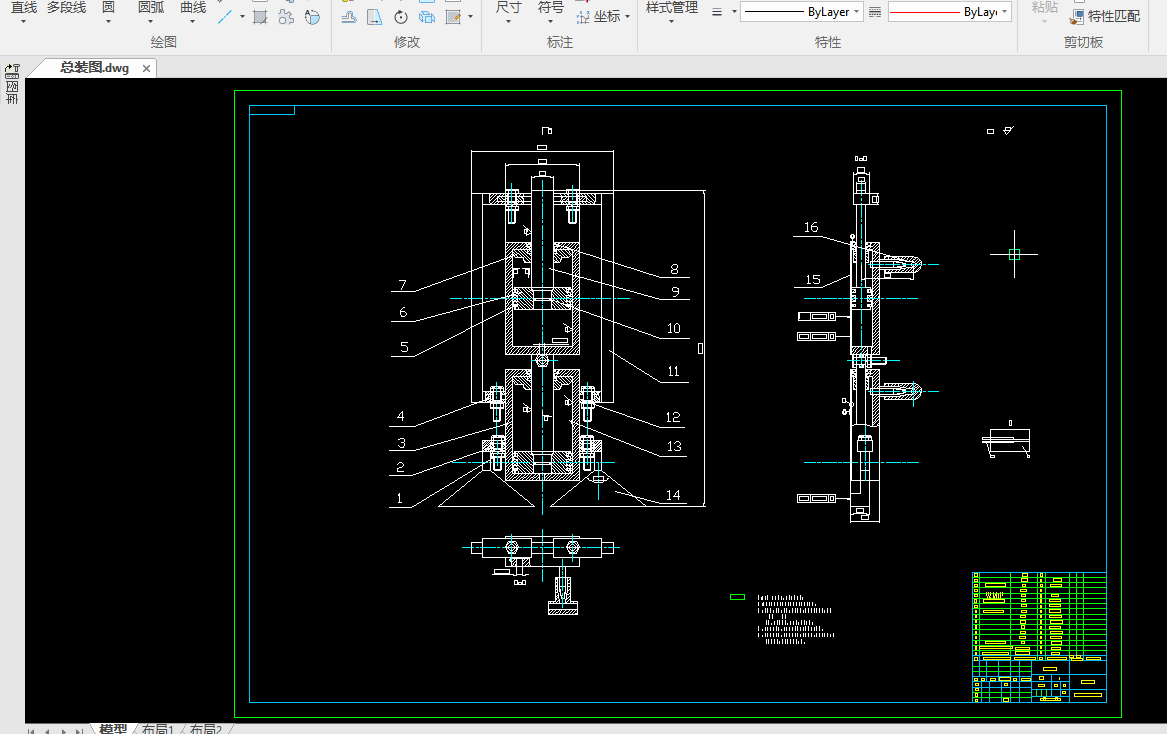Click the lineweight lines icon
The height and width of the screenshot is (734, 1167).
(716, 12)
